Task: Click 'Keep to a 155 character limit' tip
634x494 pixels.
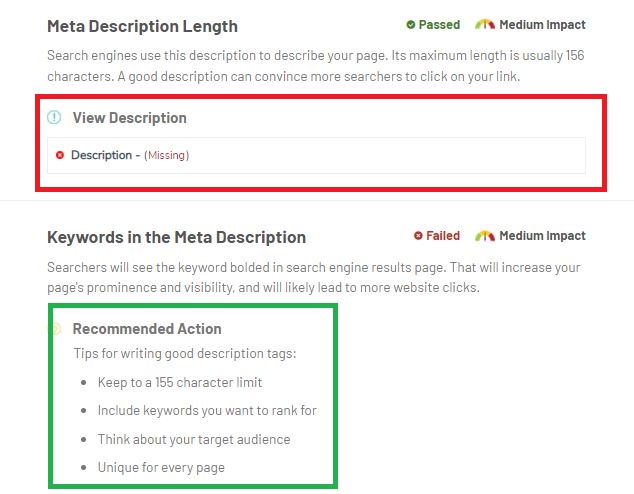Action: [x=180, y=382]
